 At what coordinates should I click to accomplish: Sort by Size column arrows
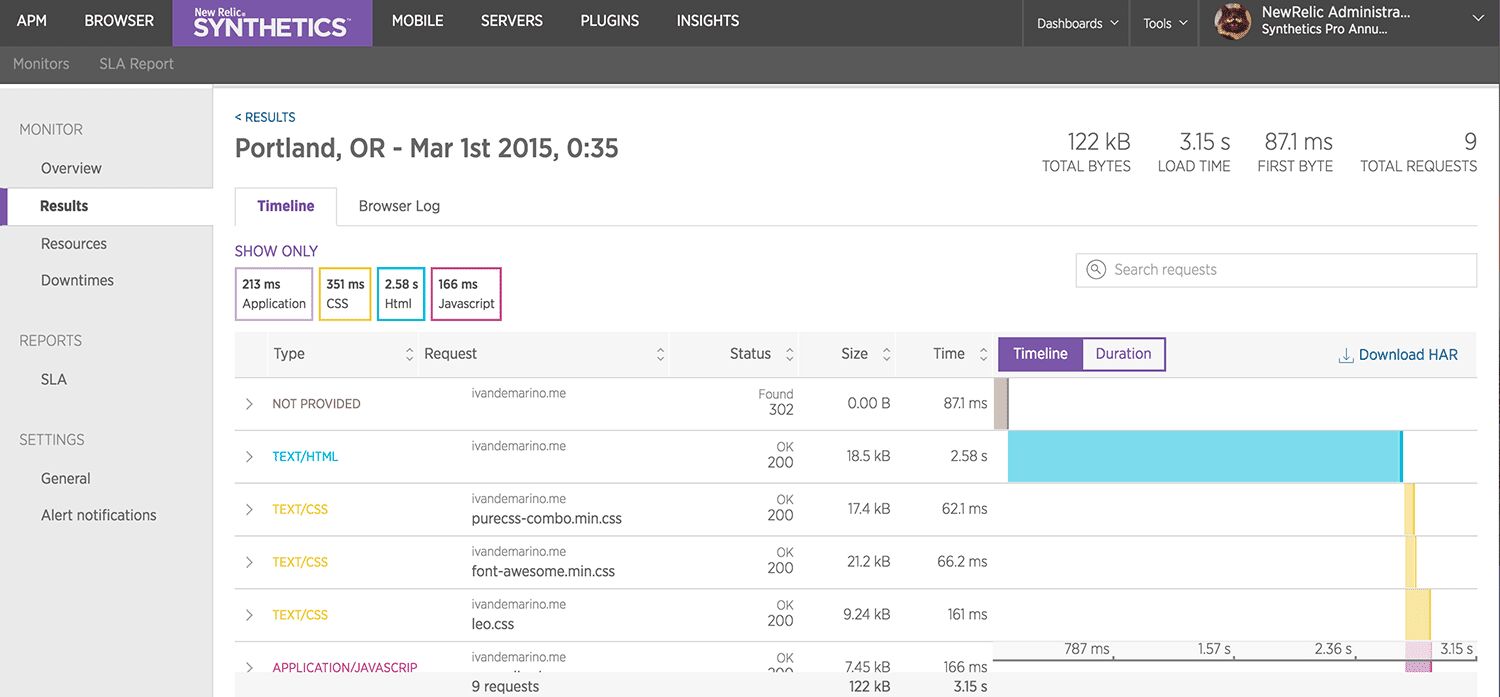click(x=886, y=354)
